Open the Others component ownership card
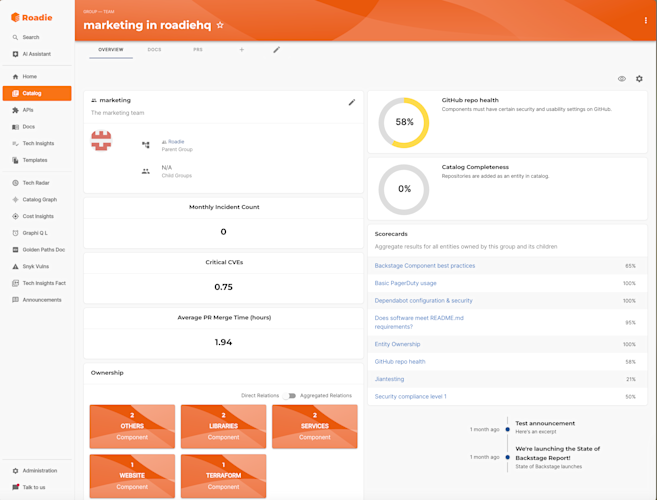657x500 pixels. tap(132, 427)
